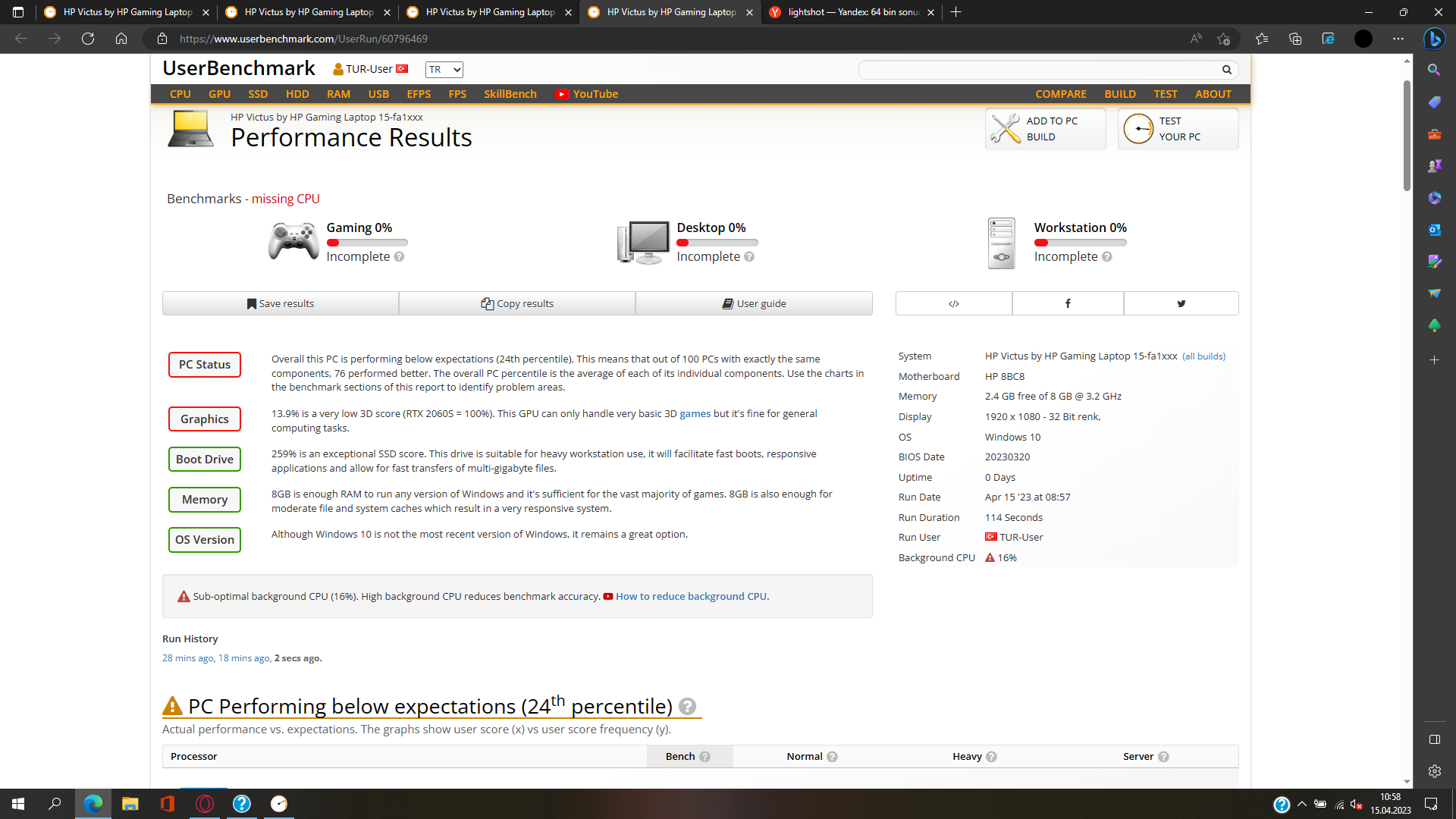This screenshot has width=1456, height=819.
Task: Click the search magnifier icon
Action: (1226, 70)
